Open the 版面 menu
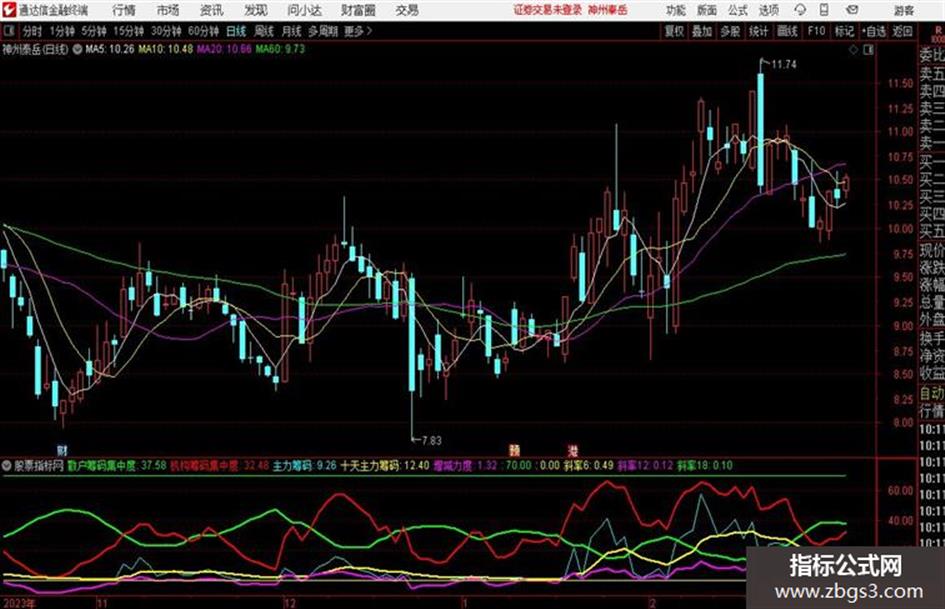The width and height of the screenshot is (945, 609). pos(706,10)
